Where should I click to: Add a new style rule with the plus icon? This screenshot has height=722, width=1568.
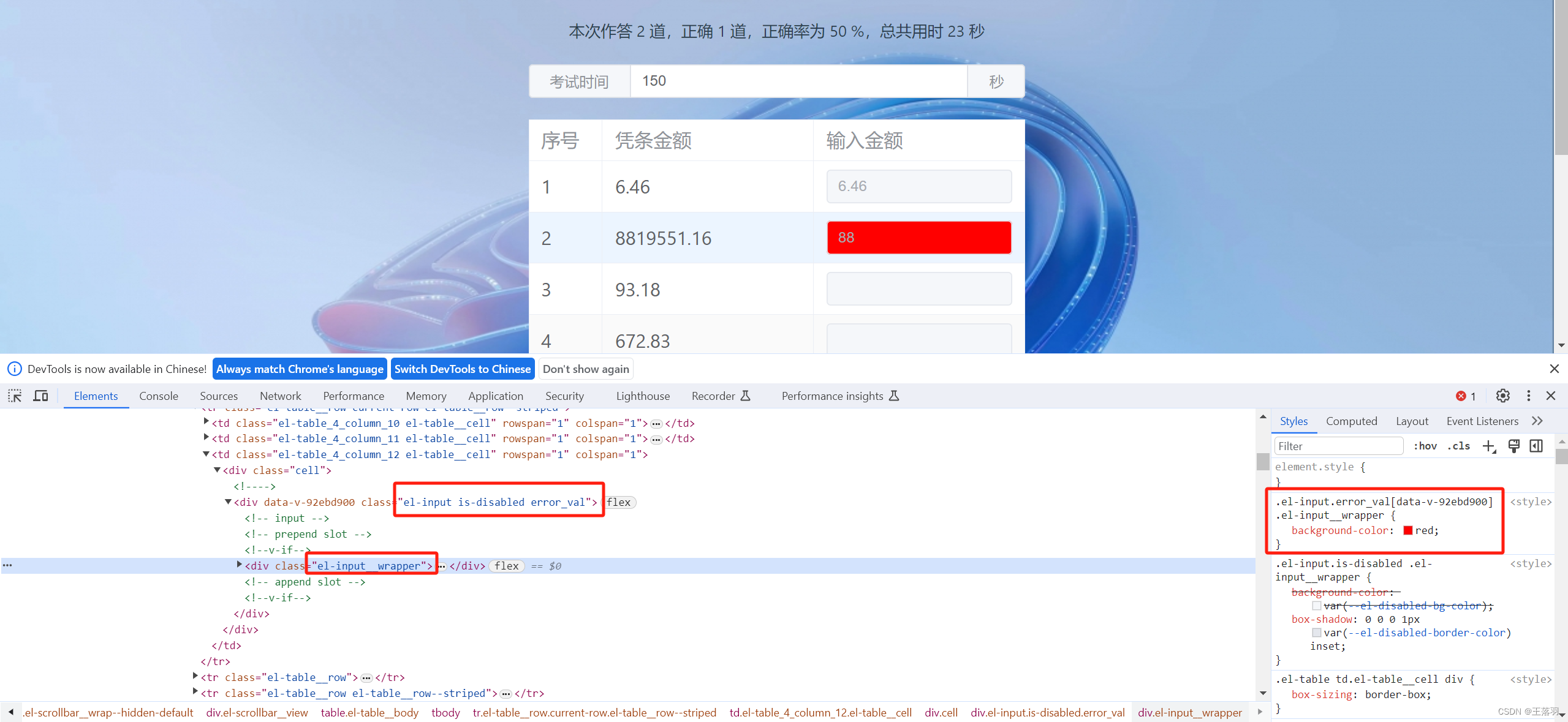(x=1489, y=446)
